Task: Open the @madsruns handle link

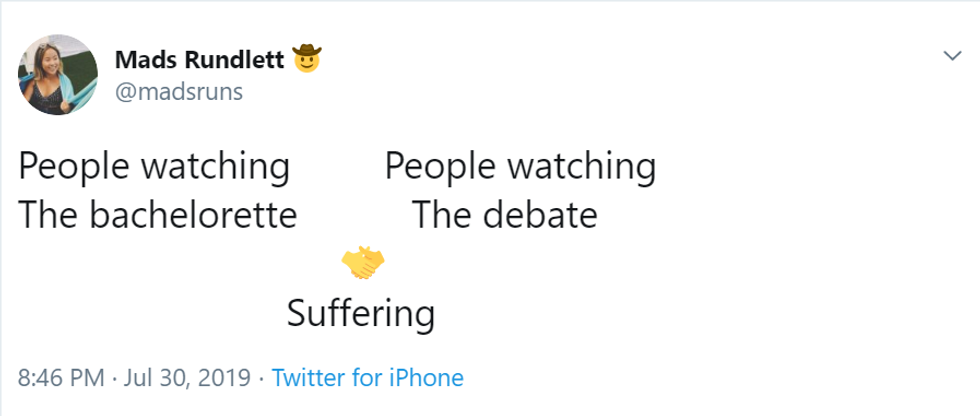Action: 179,92
